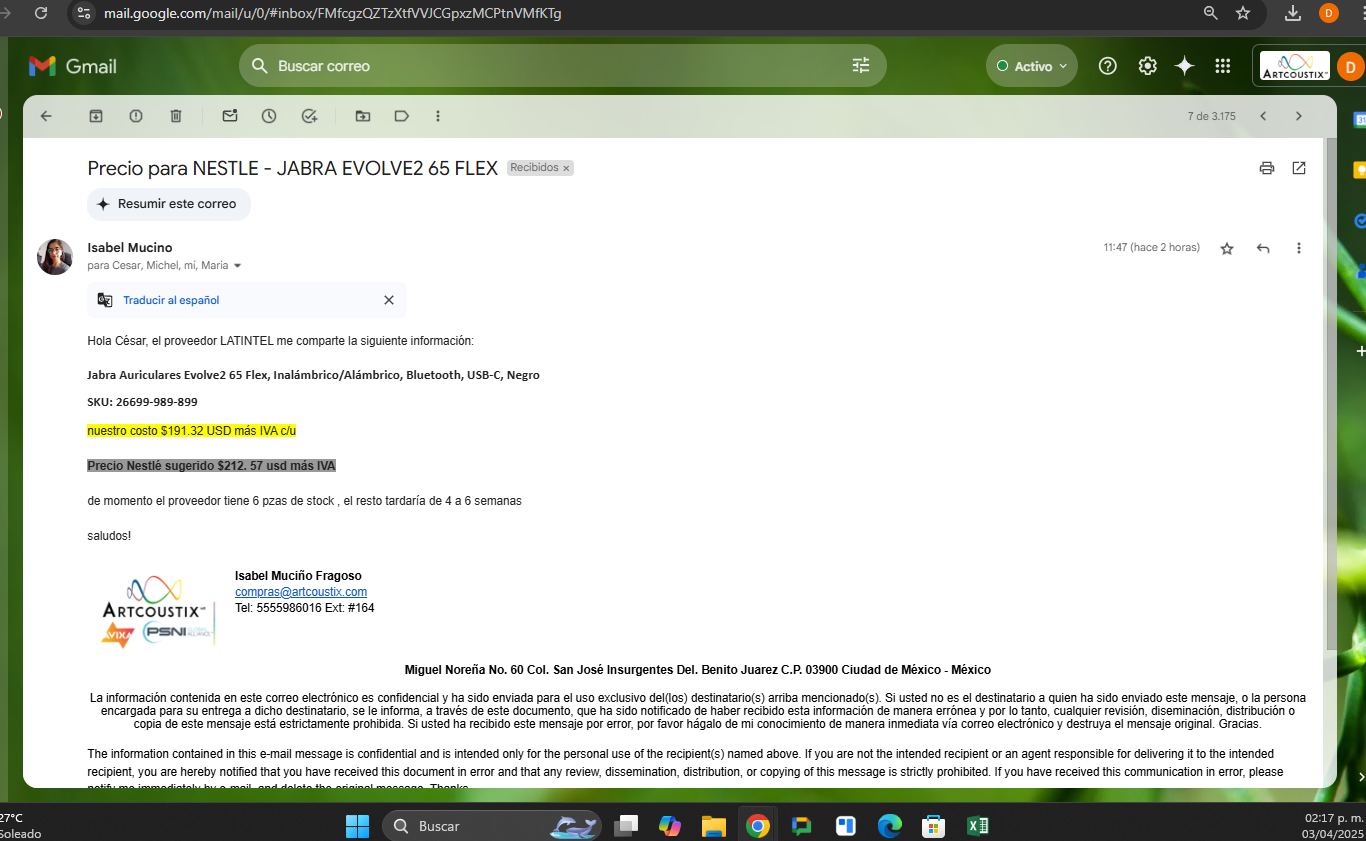The height and width of the screenshot is (841, 1366).
Task: Open Google Chat from taskbar
Action: 801,826
